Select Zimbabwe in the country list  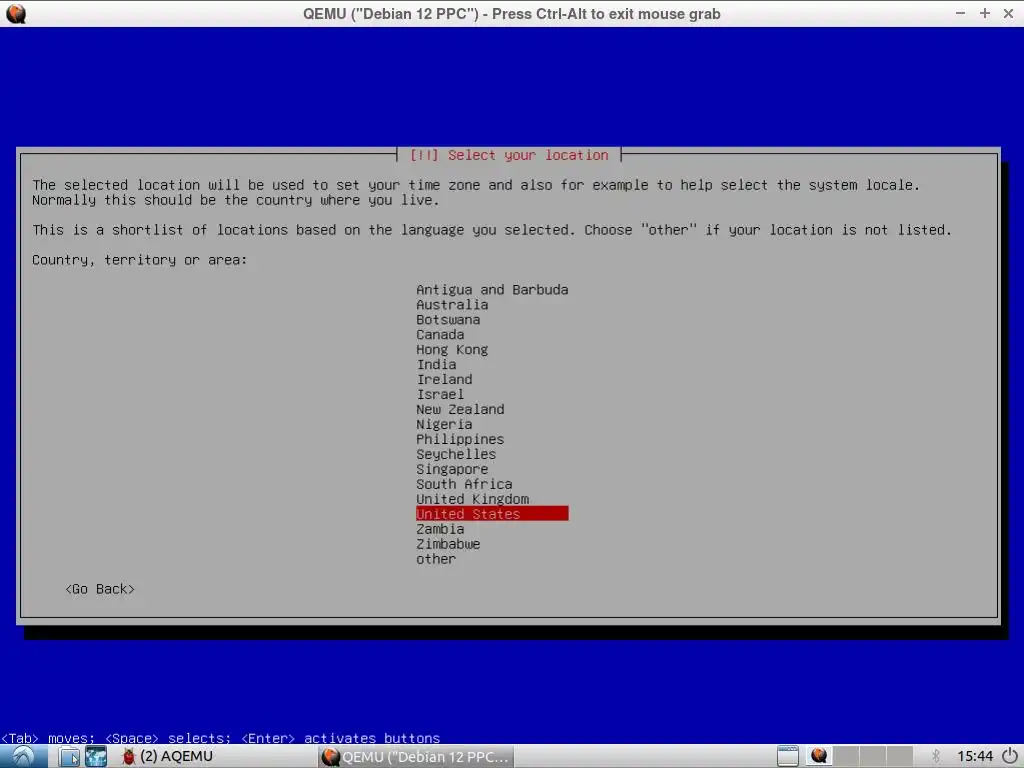[448, 544]
